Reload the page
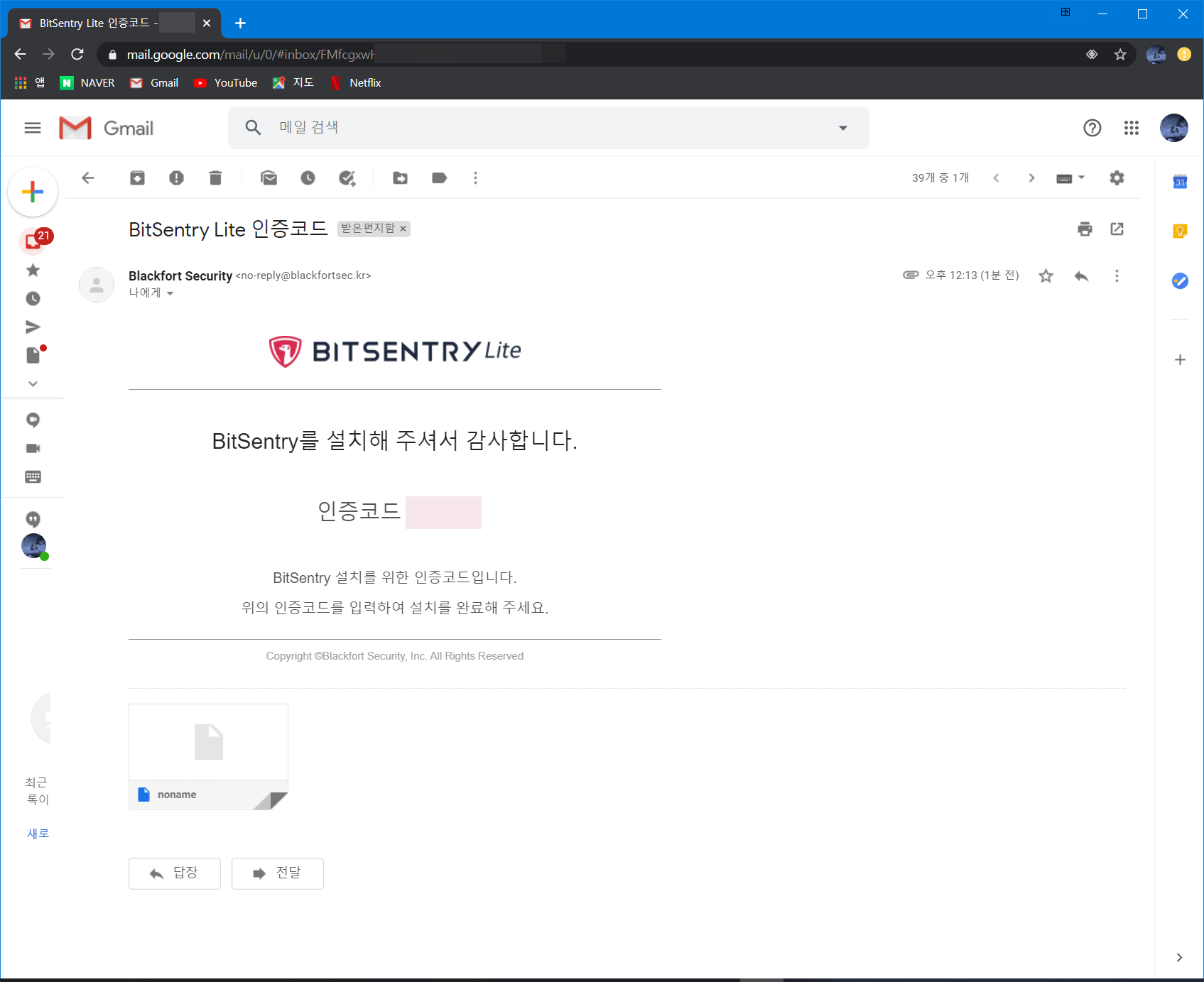Screen dimensions: 1204x982 [x=77, y=54]
